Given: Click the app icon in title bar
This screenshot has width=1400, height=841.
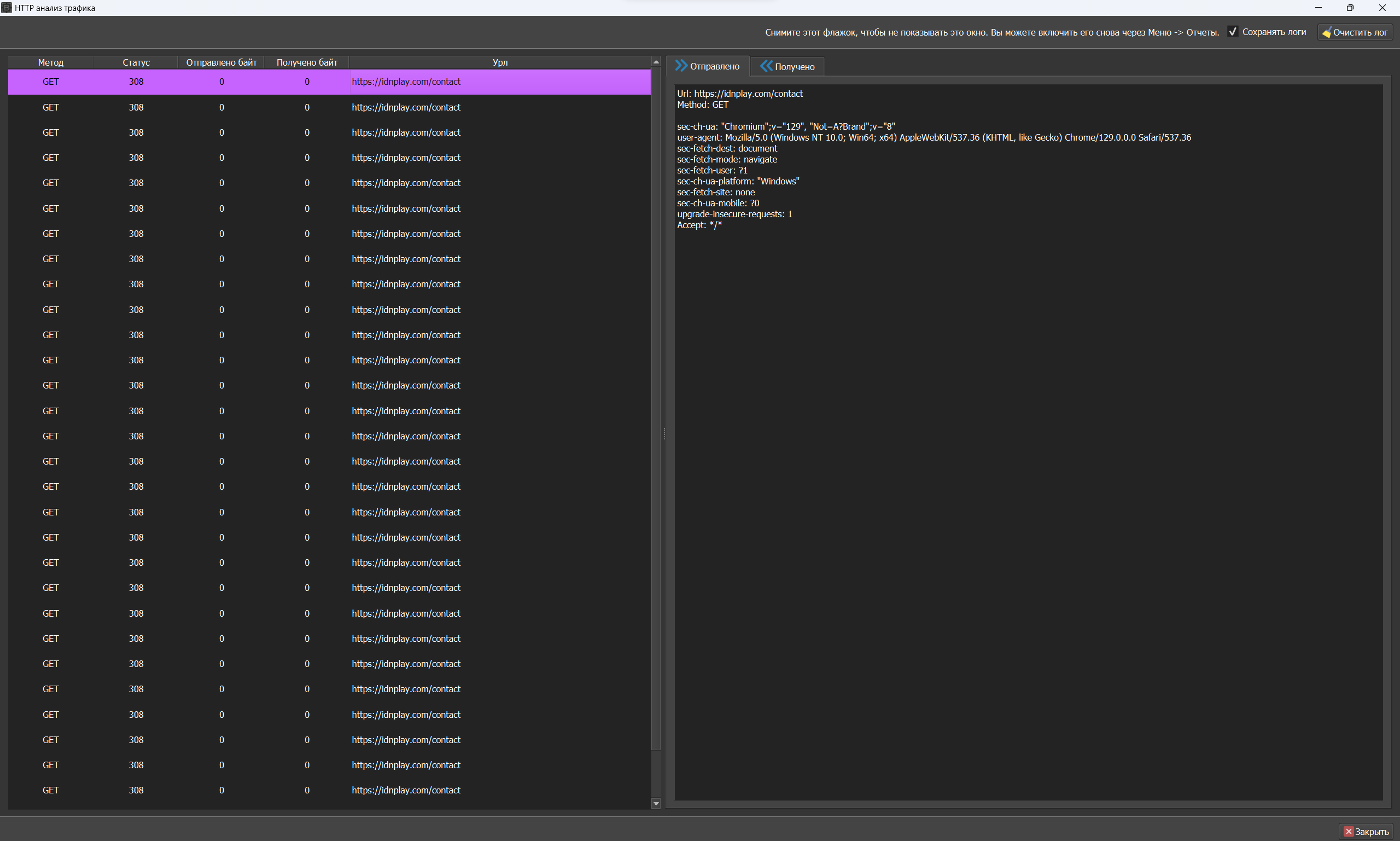Looking at the screenshot, I should (x=6, y=7).
